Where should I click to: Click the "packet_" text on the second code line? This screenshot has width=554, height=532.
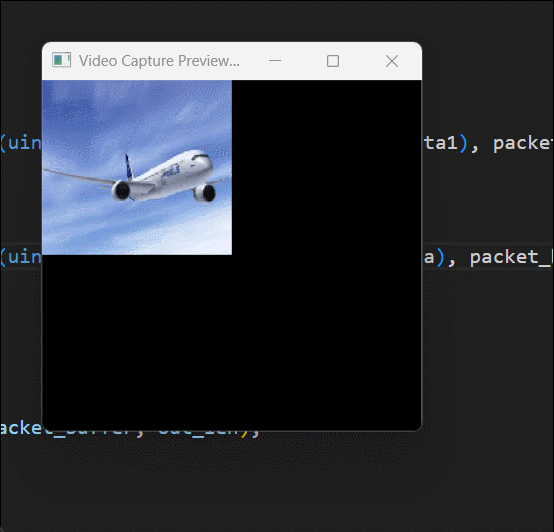pyautogui.click(x=511, y=258)
